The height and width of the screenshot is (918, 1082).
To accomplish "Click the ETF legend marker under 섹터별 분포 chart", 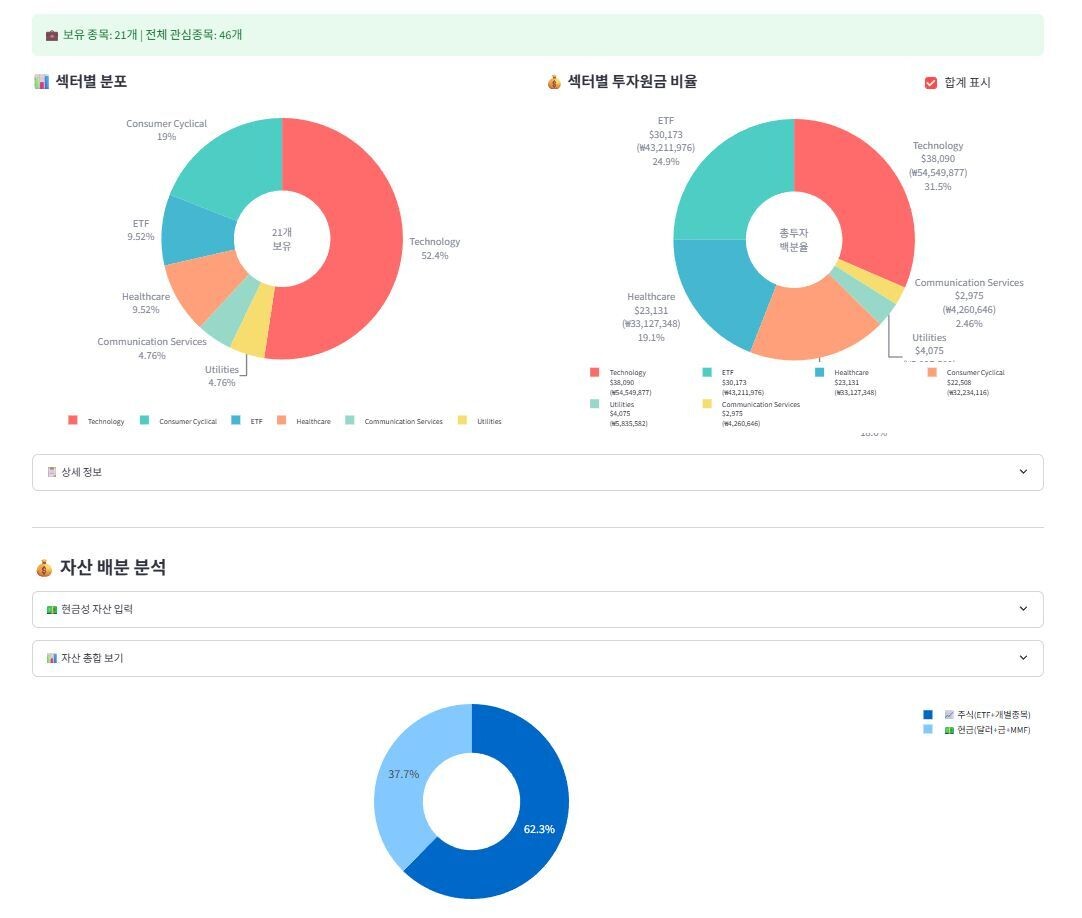I will 236,421.
